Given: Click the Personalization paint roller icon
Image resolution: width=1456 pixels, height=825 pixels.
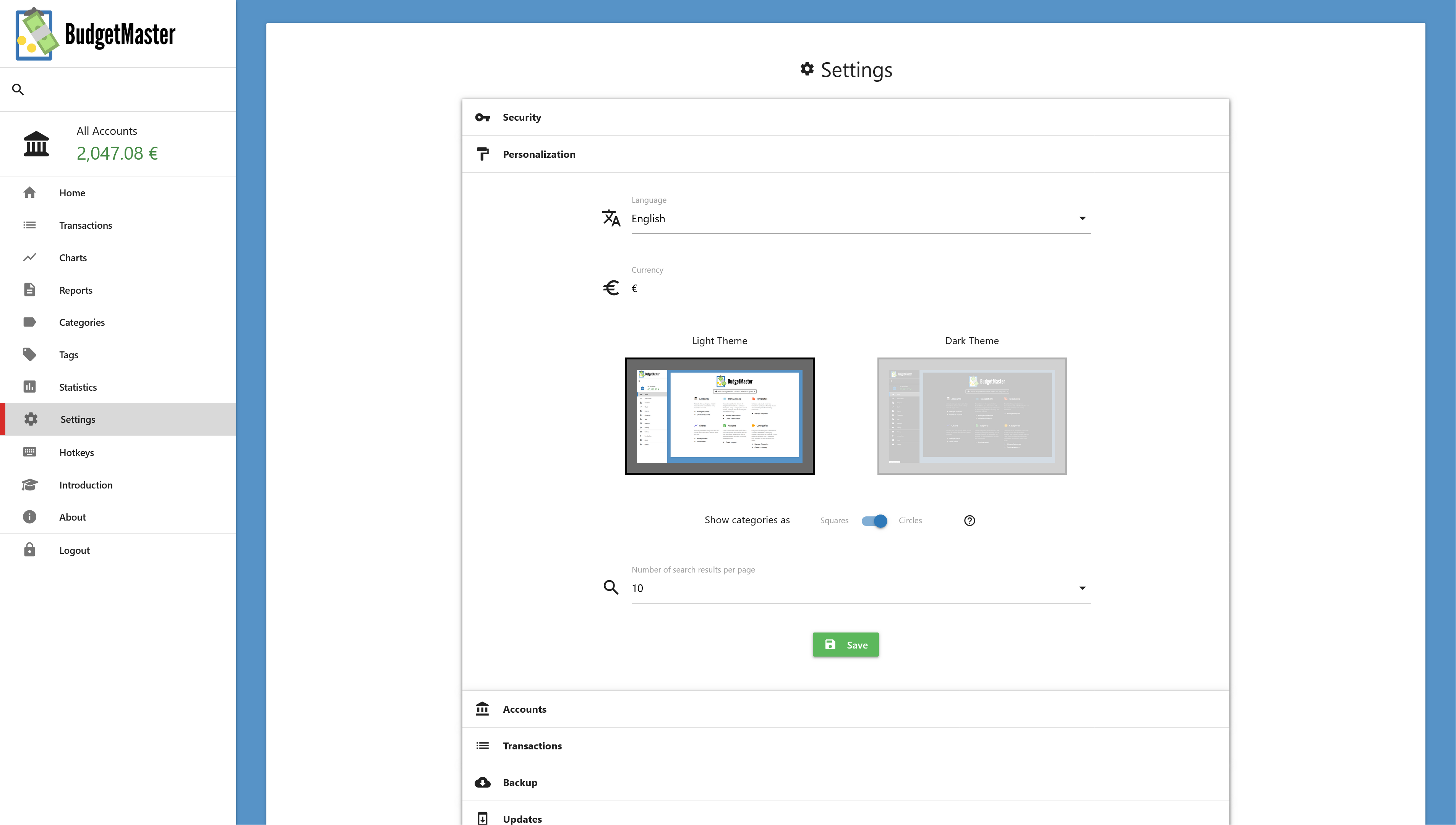Looking at the screenshot, I should pos(482,154).
